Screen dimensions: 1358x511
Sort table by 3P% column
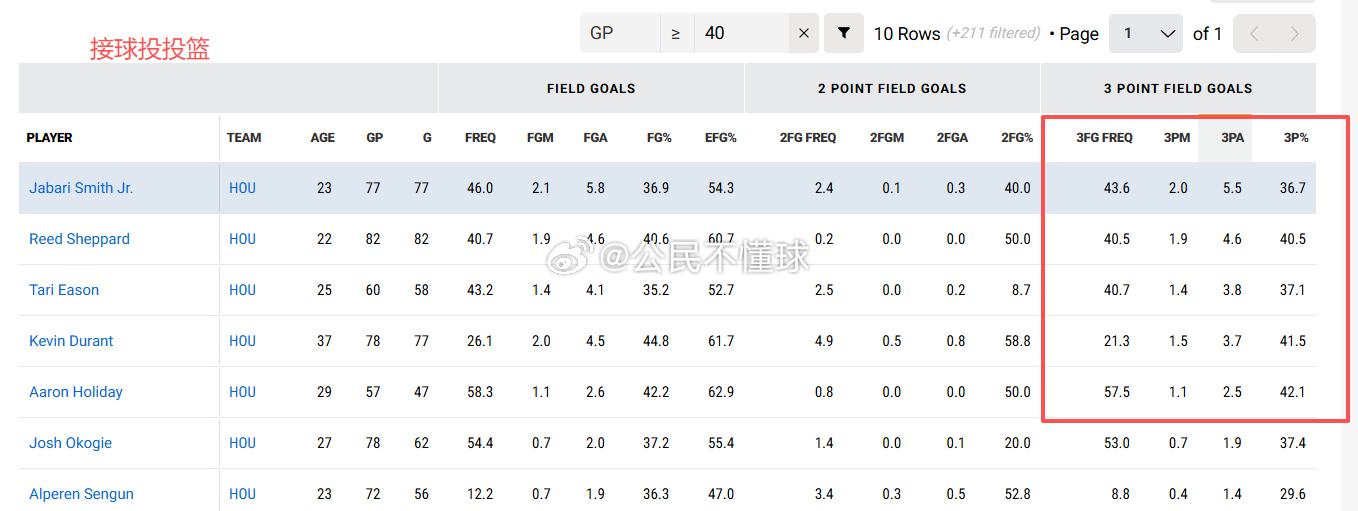tap(1296, 138)
